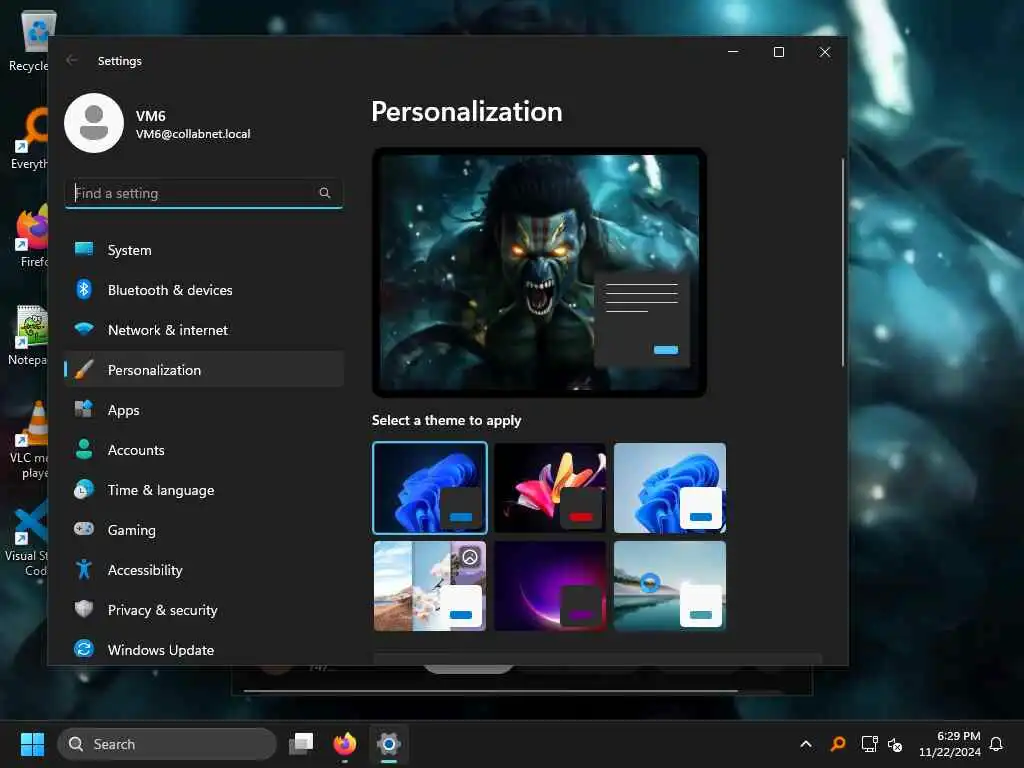Click the Windows Update sync icon
This screenshot has width=1024, height=768.
[x=84, y=649]
